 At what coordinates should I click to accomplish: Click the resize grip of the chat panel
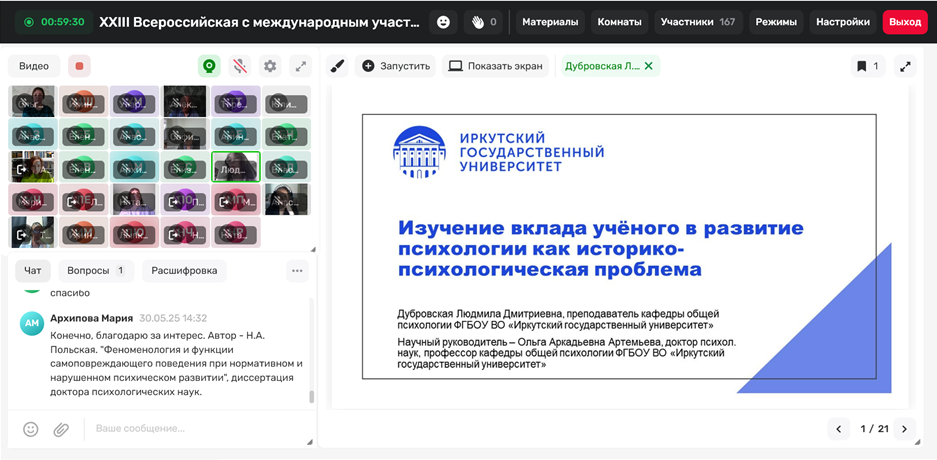(310, 442)
